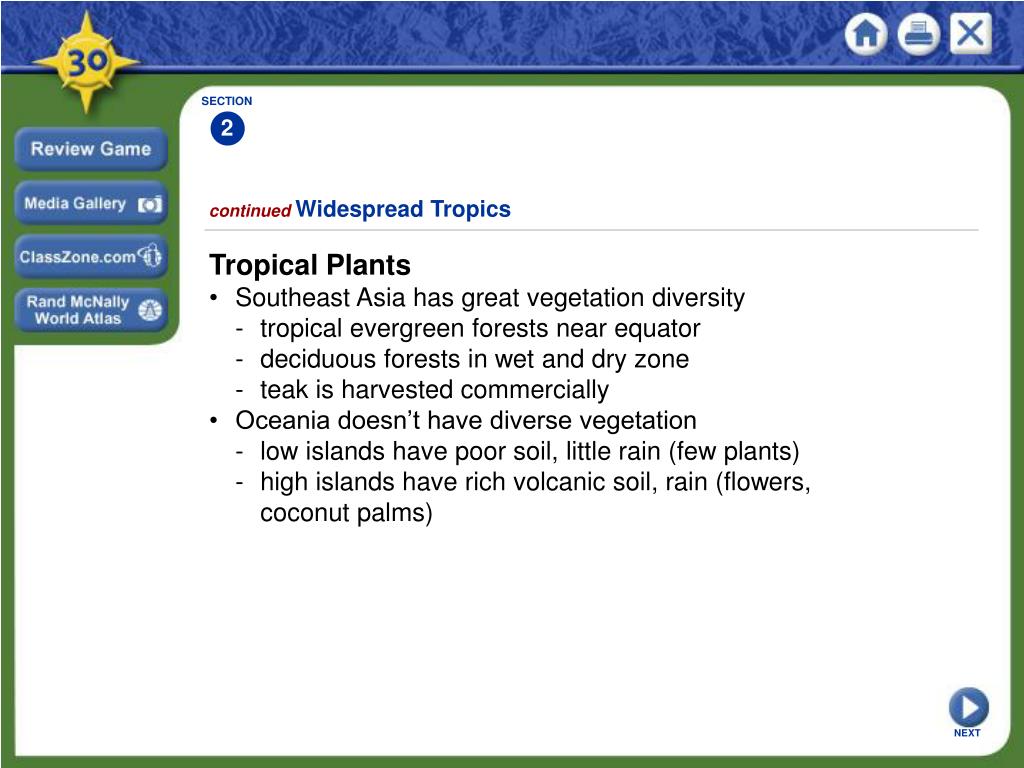Select 'teak is harvested commercially' line
This screenshot has height=768, width=1024.
[434, 390]
